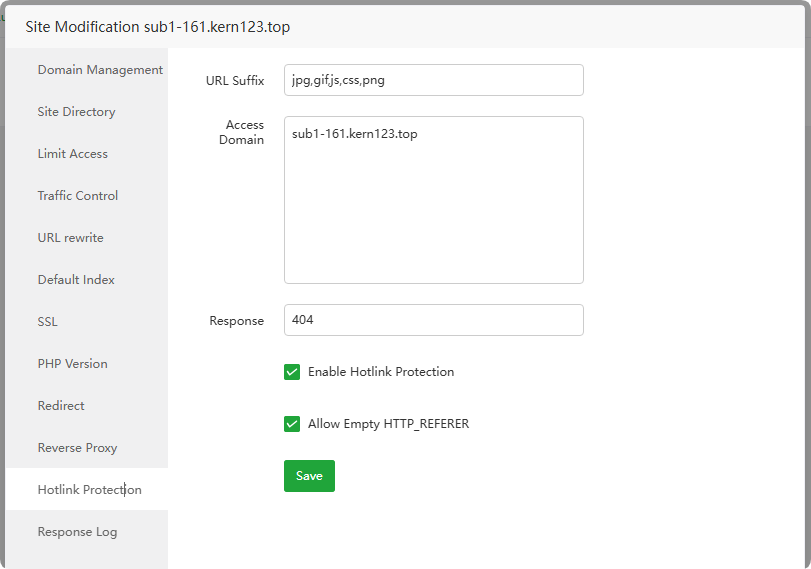Click the Allow Empty HTTP_REFERER label
811x569 pixels.
coord(388,424)
